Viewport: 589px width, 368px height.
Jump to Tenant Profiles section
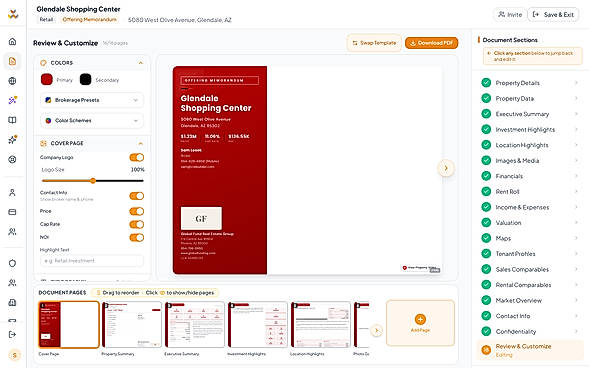click(530, 253)
